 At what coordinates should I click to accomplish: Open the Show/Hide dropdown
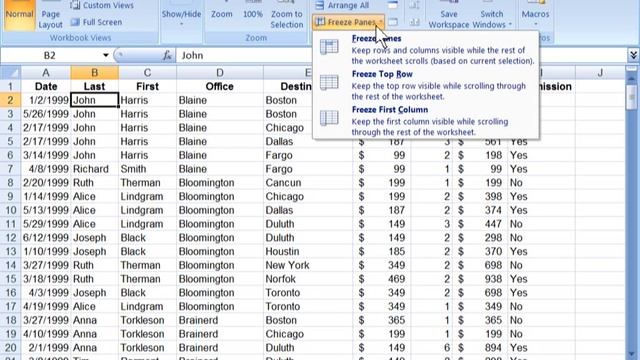click(x=181, y=16)
